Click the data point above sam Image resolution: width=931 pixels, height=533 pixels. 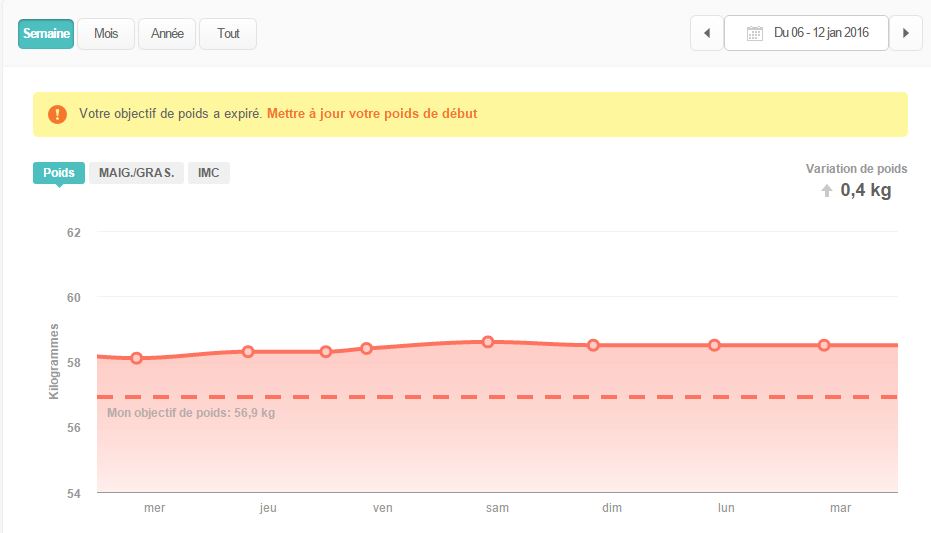coord(488,342)
